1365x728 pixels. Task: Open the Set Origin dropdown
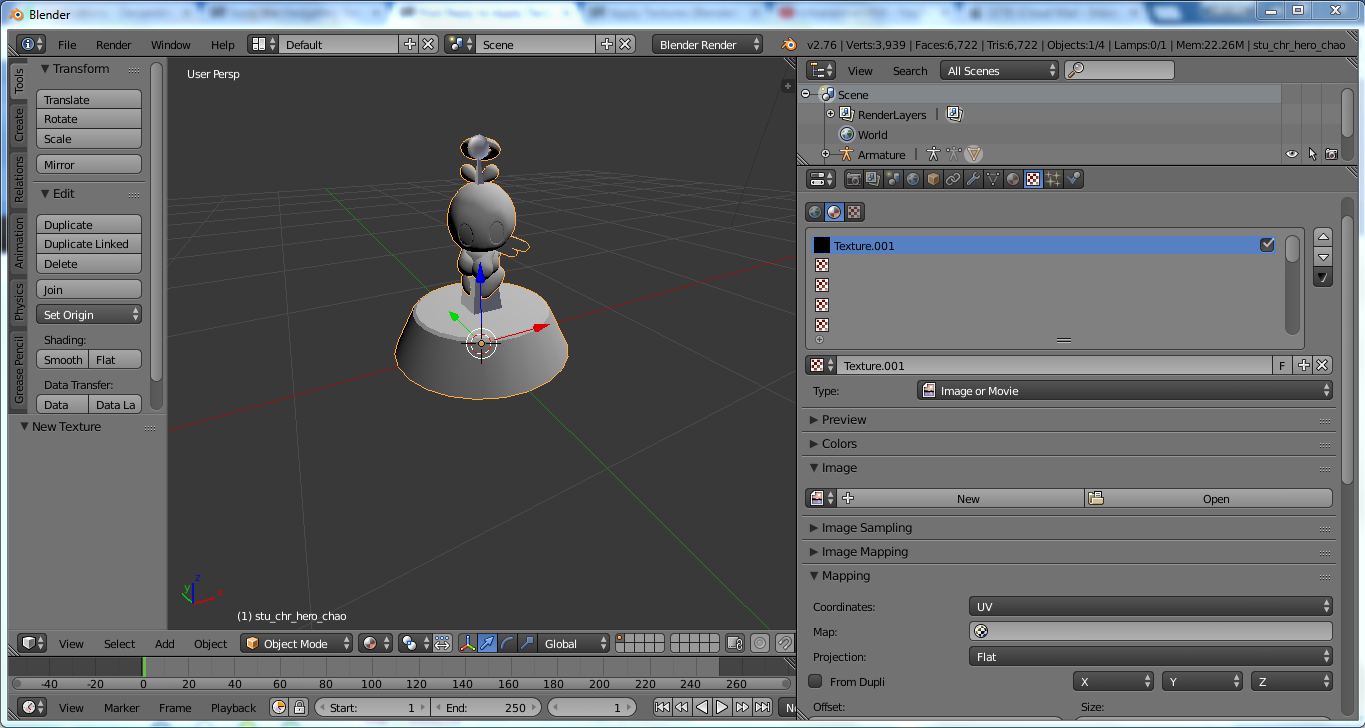click(x=89, y=314)
